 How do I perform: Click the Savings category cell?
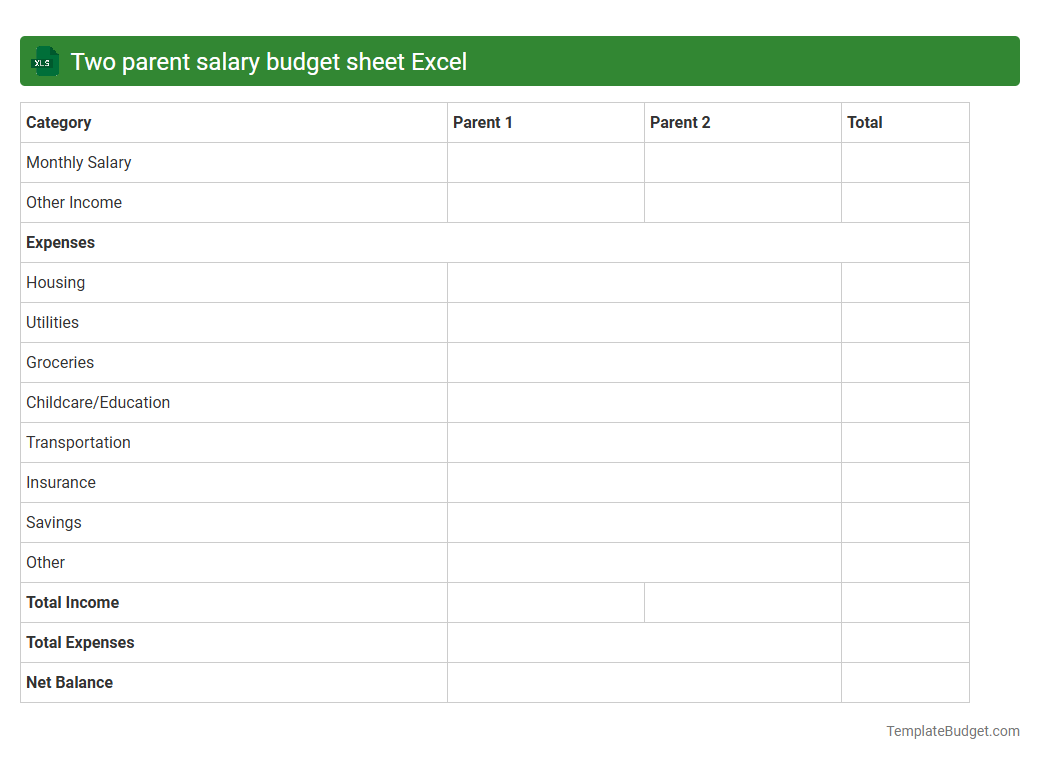click(53, 522)
